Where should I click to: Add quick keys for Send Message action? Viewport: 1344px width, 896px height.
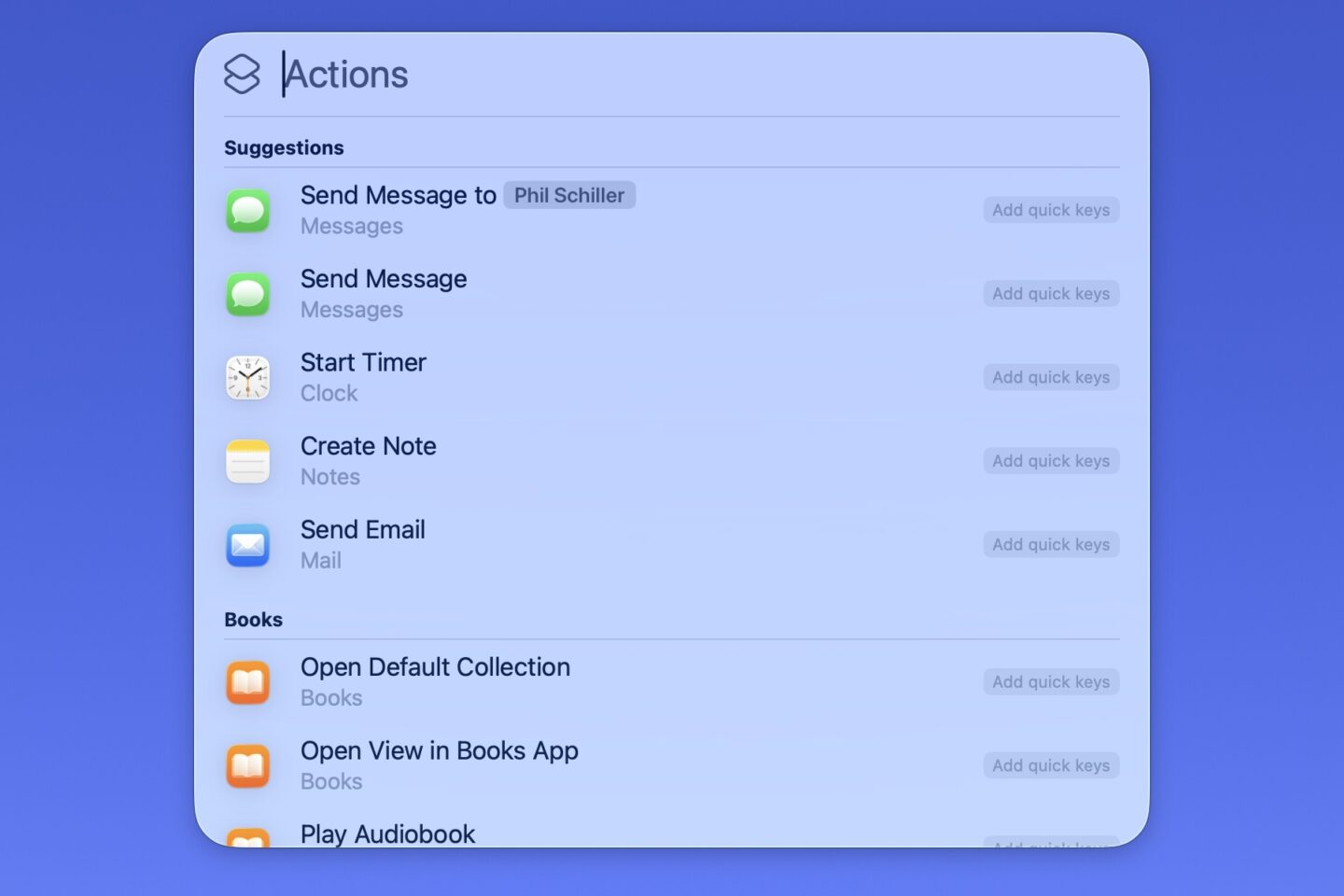point(1050,294)
